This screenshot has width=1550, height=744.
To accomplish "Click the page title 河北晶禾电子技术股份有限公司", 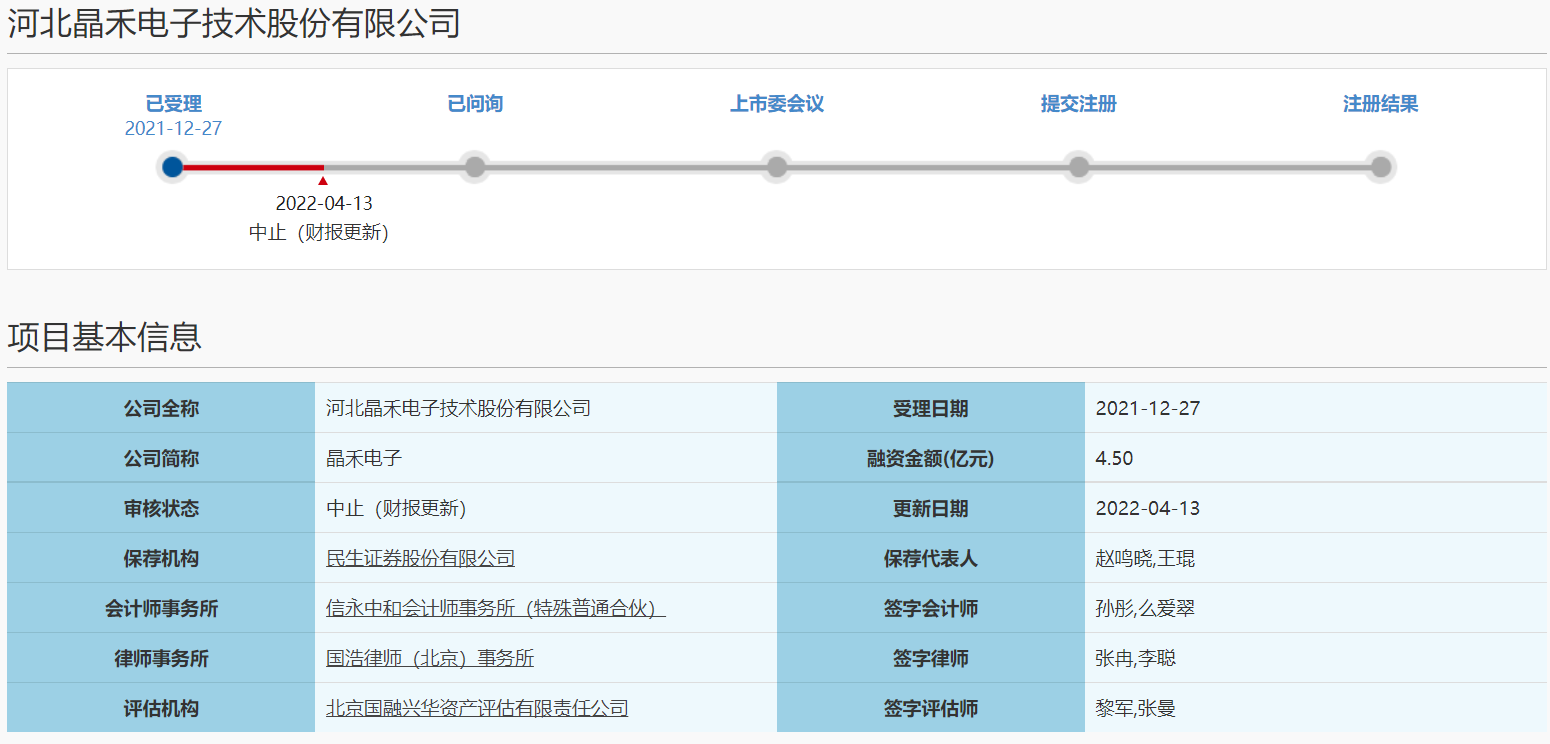I will (x=234, y=23).
